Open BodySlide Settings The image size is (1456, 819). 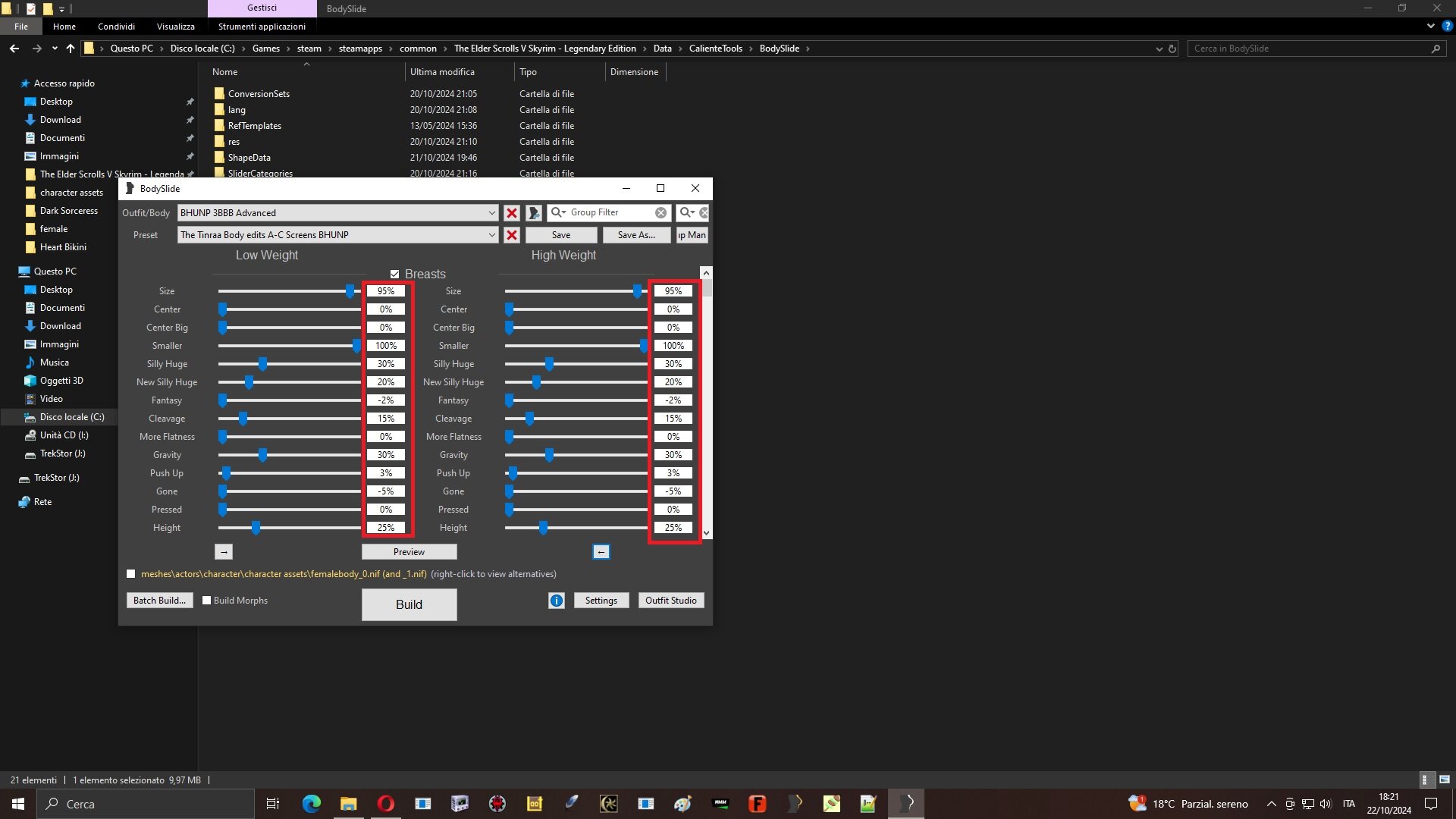(x=601, y=601)
